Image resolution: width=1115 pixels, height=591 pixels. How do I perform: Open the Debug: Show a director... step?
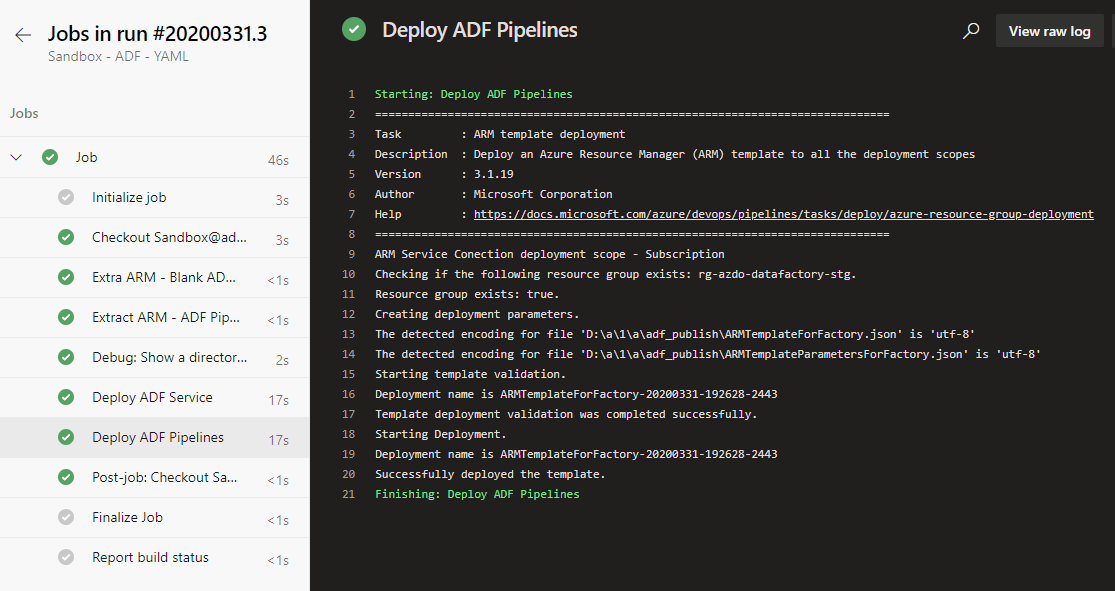point(155,357)
